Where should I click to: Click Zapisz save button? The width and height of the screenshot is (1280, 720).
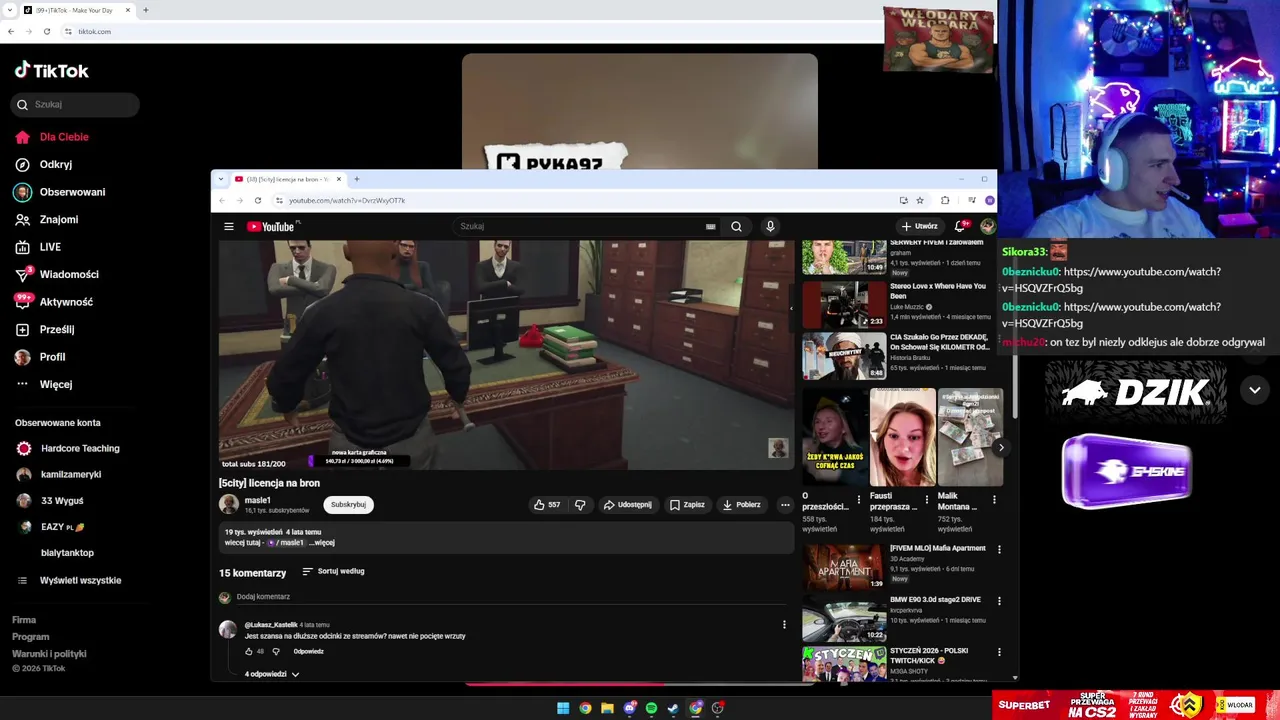coord(688,505)
